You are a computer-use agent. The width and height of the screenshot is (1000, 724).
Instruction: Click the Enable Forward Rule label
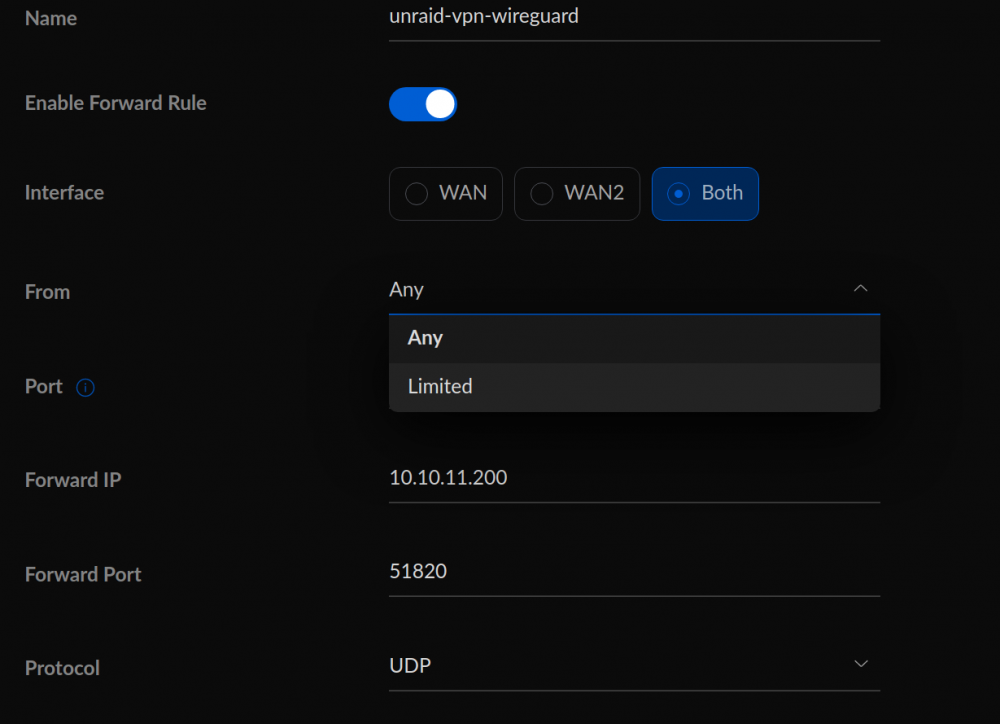click(x=115, y=103)
